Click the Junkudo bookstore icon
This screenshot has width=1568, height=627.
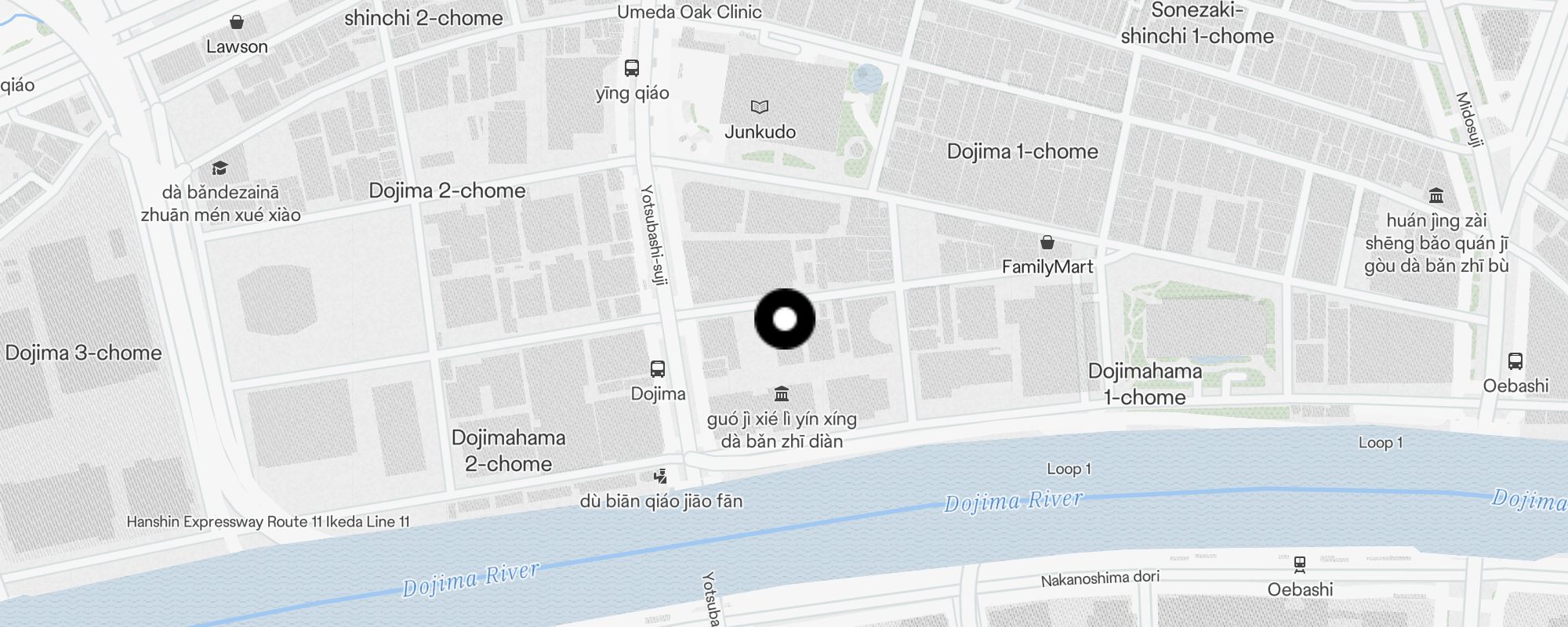click(x=760, y=107)
